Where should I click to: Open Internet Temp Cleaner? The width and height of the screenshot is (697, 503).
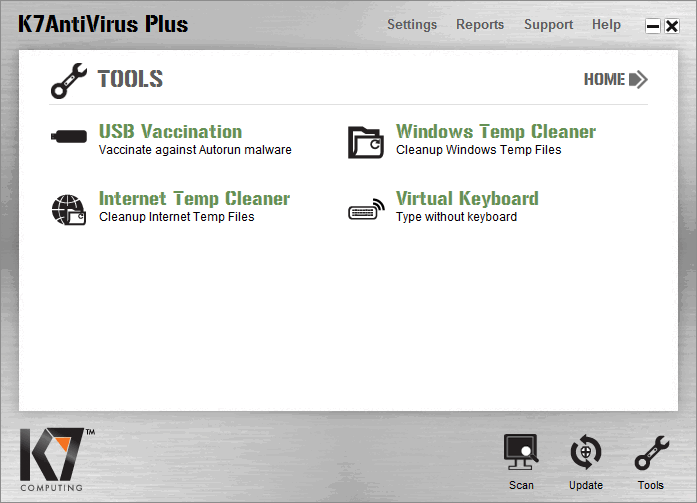194,199
